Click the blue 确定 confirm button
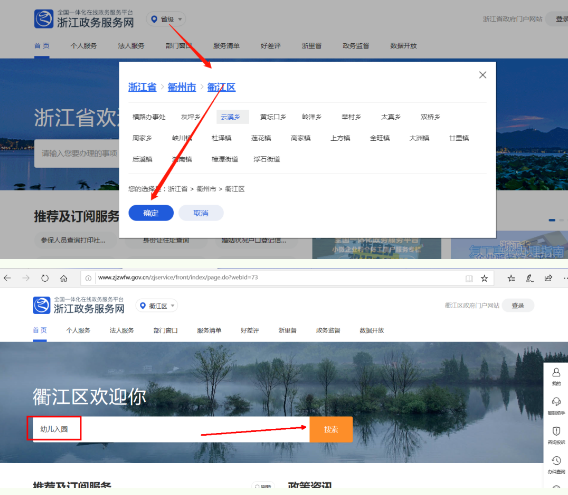This screenshot has height=495, width=568. coord(151,213)
